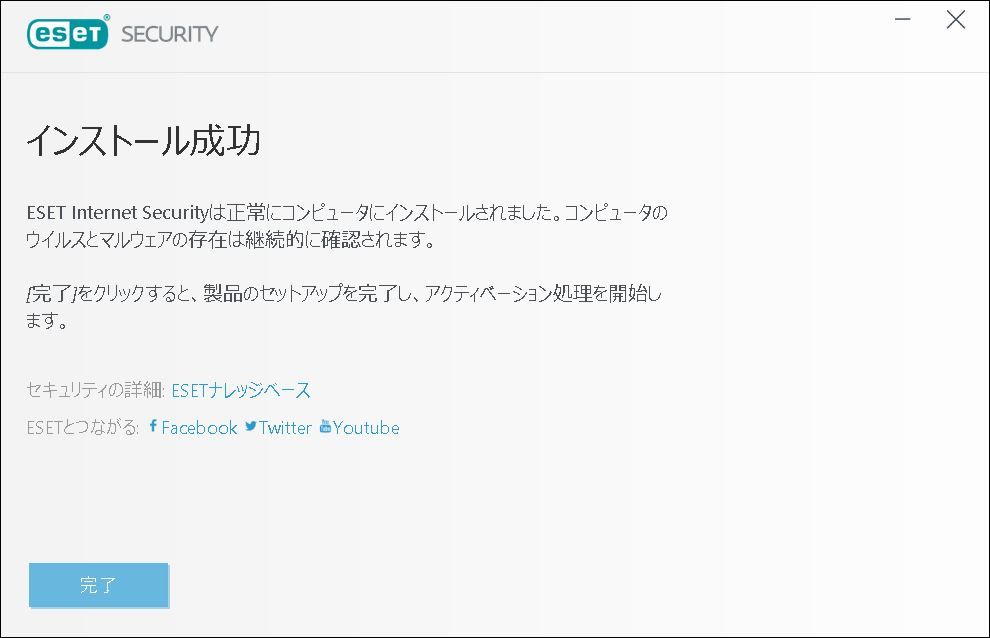Click the paragraph starting ESET Internet Security

[x=347, y=226]
